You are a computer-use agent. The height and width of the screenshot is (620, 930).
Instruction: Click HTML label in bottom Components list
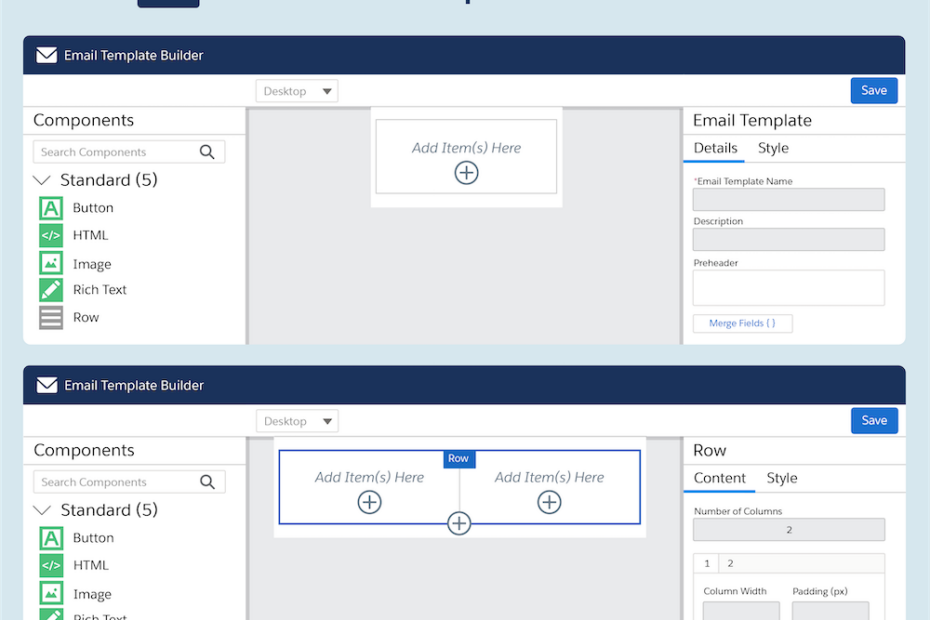pos(90,565)
